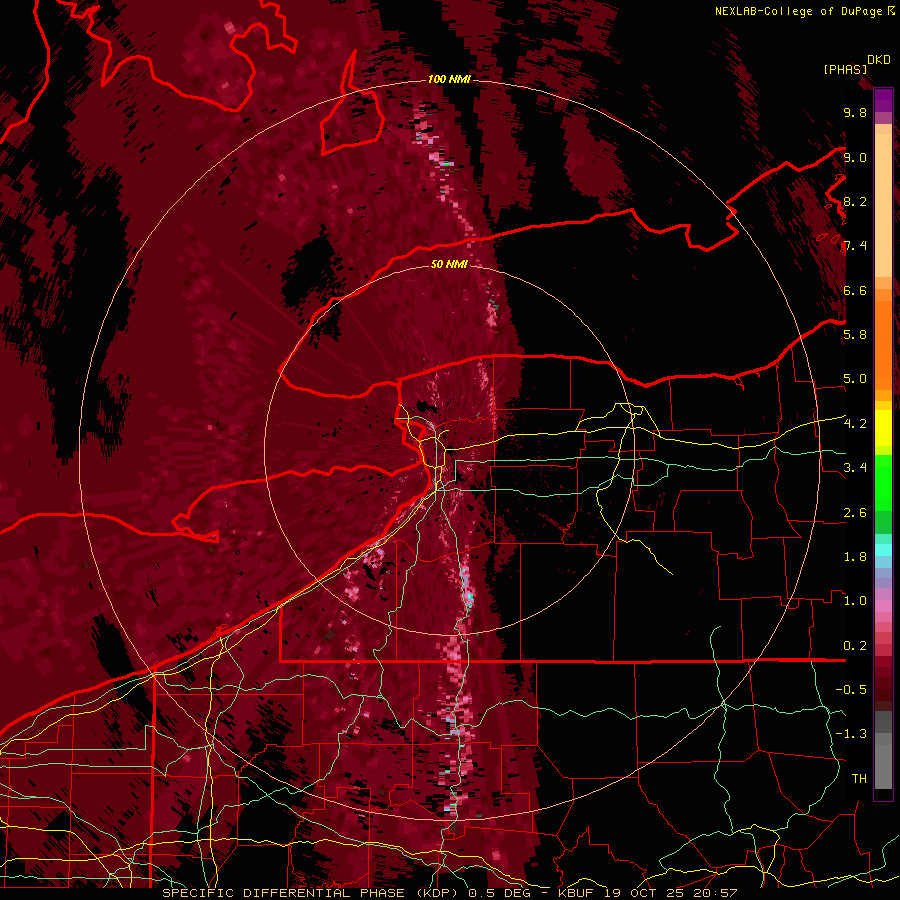This screenshot has height=900, width=900.
Task: Click the 2.6 scale value
Action: tap(855, 513)
